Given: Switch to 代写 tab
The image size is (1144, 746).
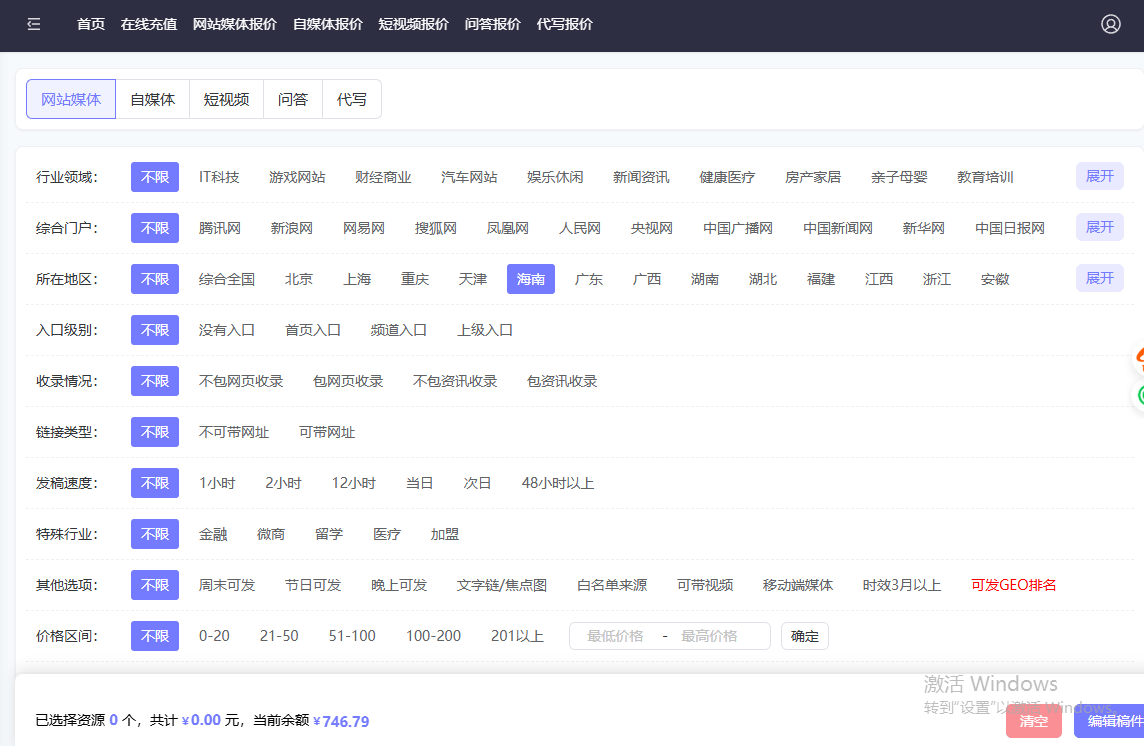Looking at the screenshot, I should 352,99.
